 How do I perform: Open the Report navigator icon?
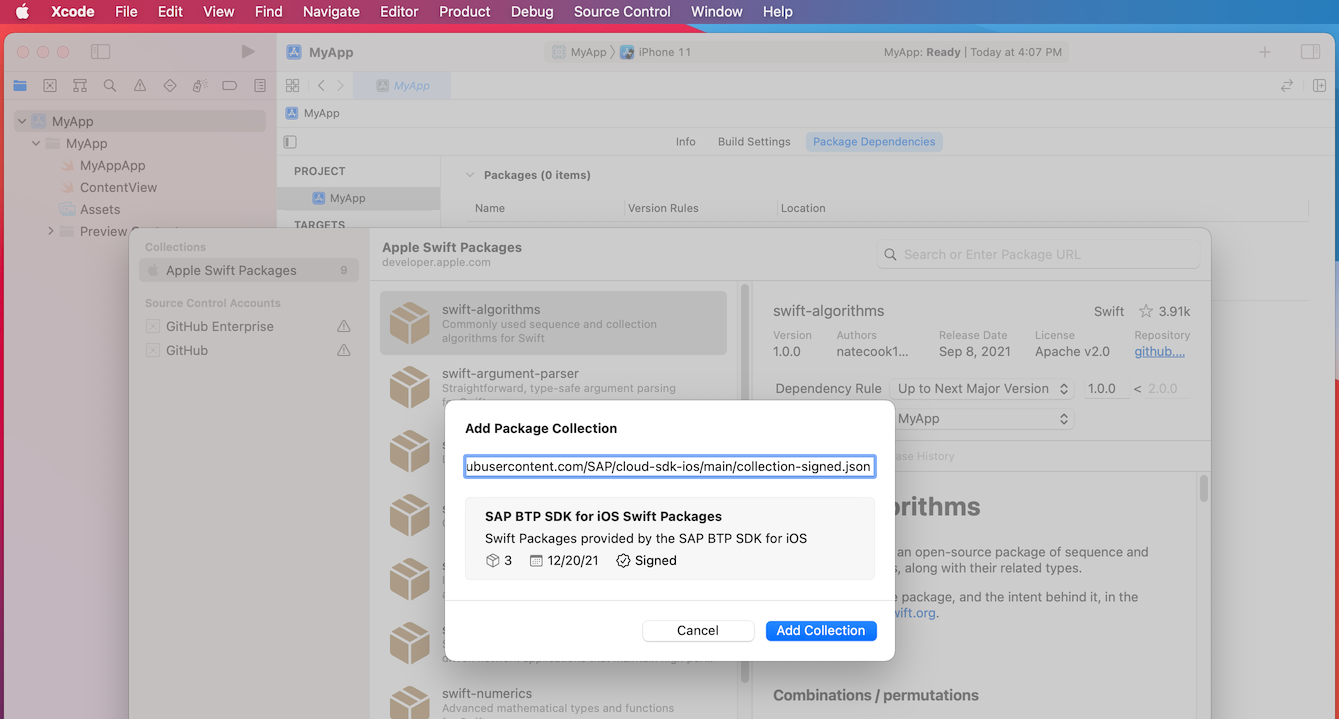[x=260, y=86]
